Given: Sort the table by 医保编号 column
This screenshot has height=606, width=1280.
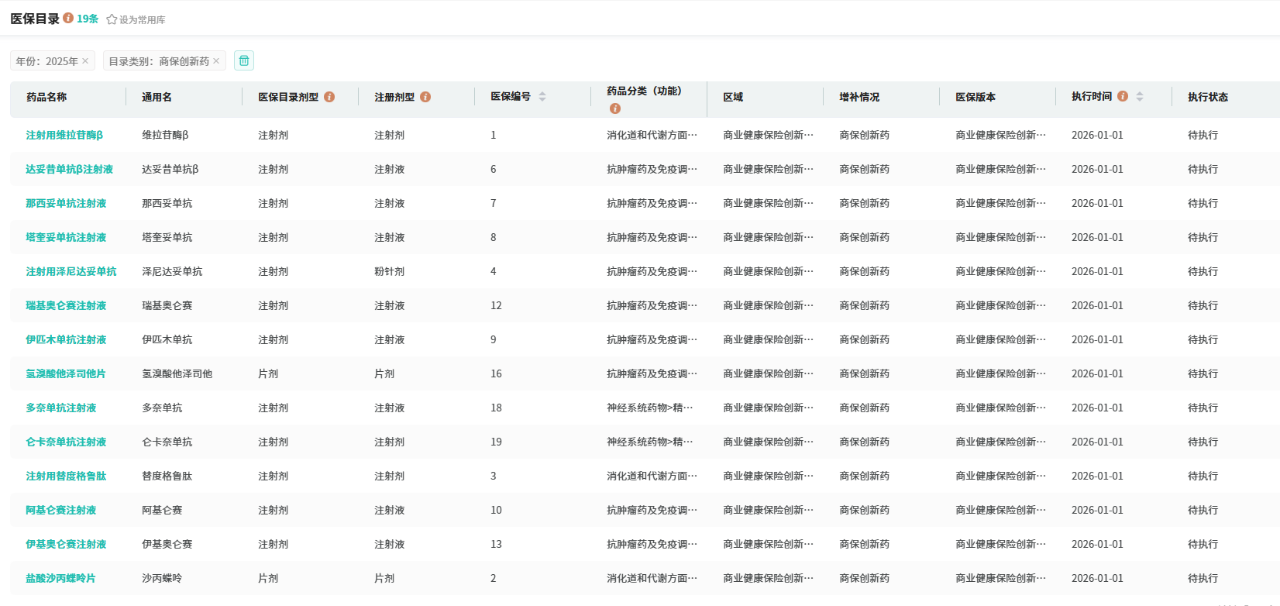Looking at the screenshot, I should point(542,97).
